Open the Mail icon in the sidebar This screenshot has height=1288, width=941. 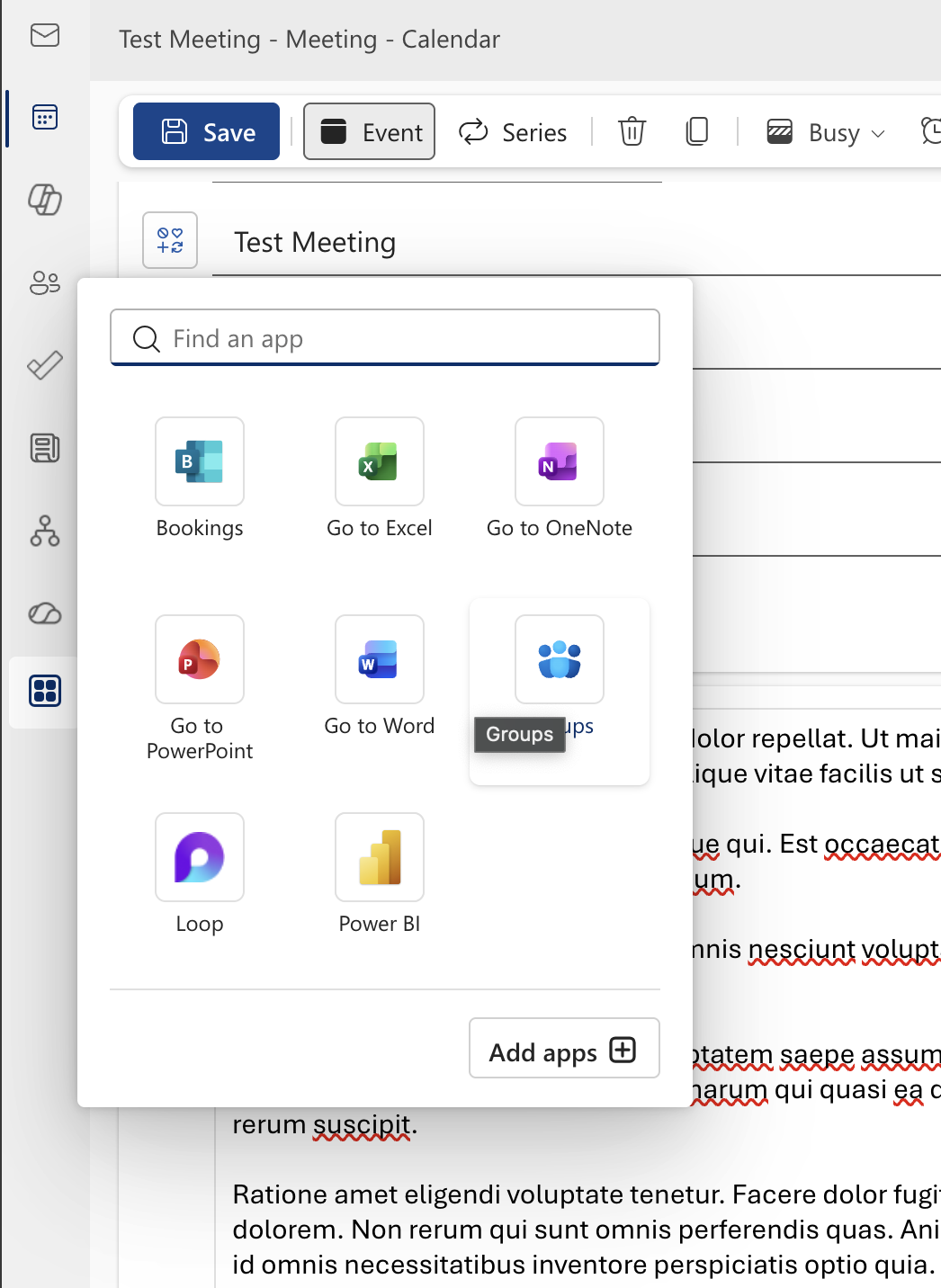click(45, 36)
